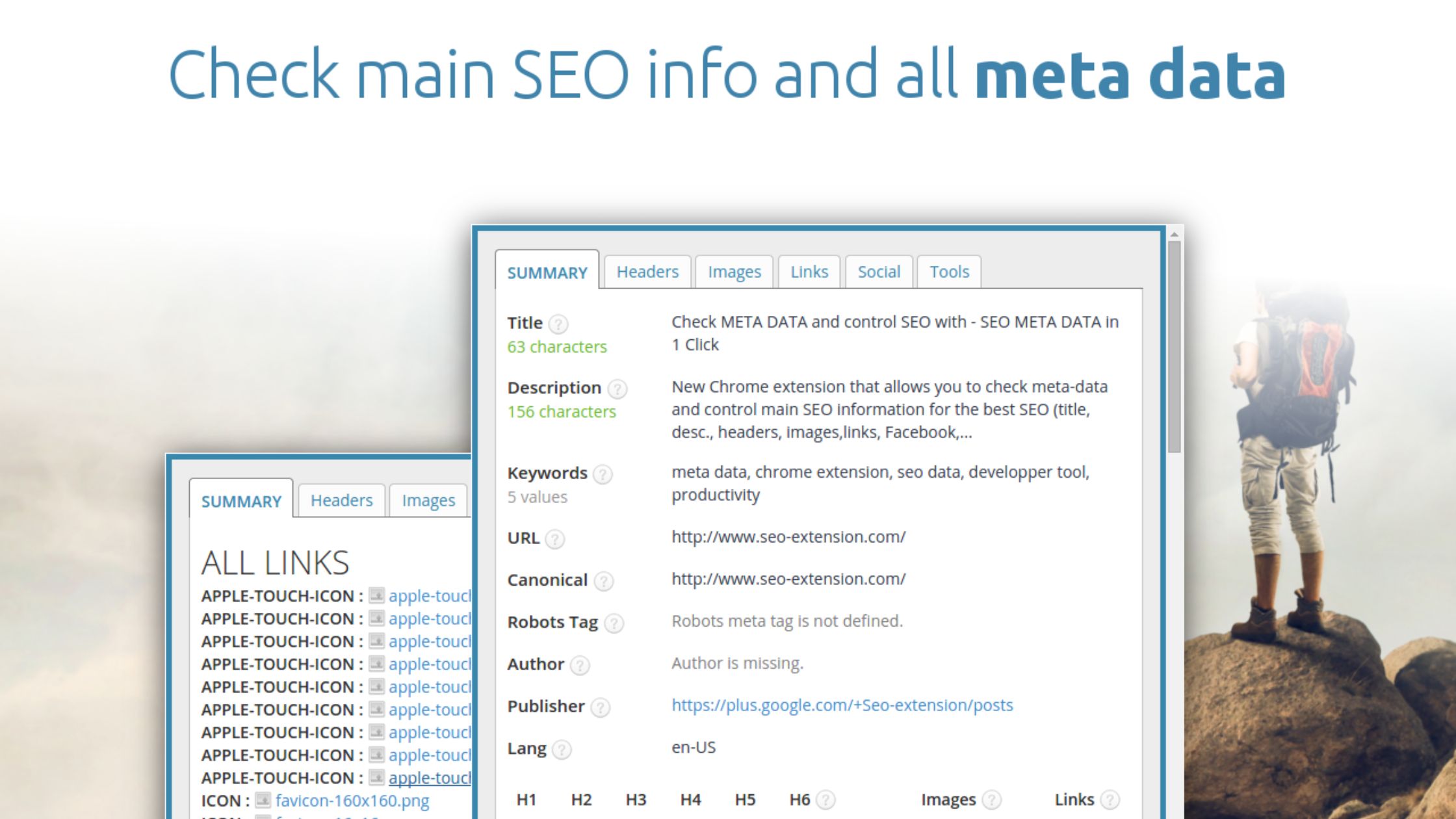1456x819 pixels.
Task: Click the '63 characters' title count
Action: coord(557,347)
